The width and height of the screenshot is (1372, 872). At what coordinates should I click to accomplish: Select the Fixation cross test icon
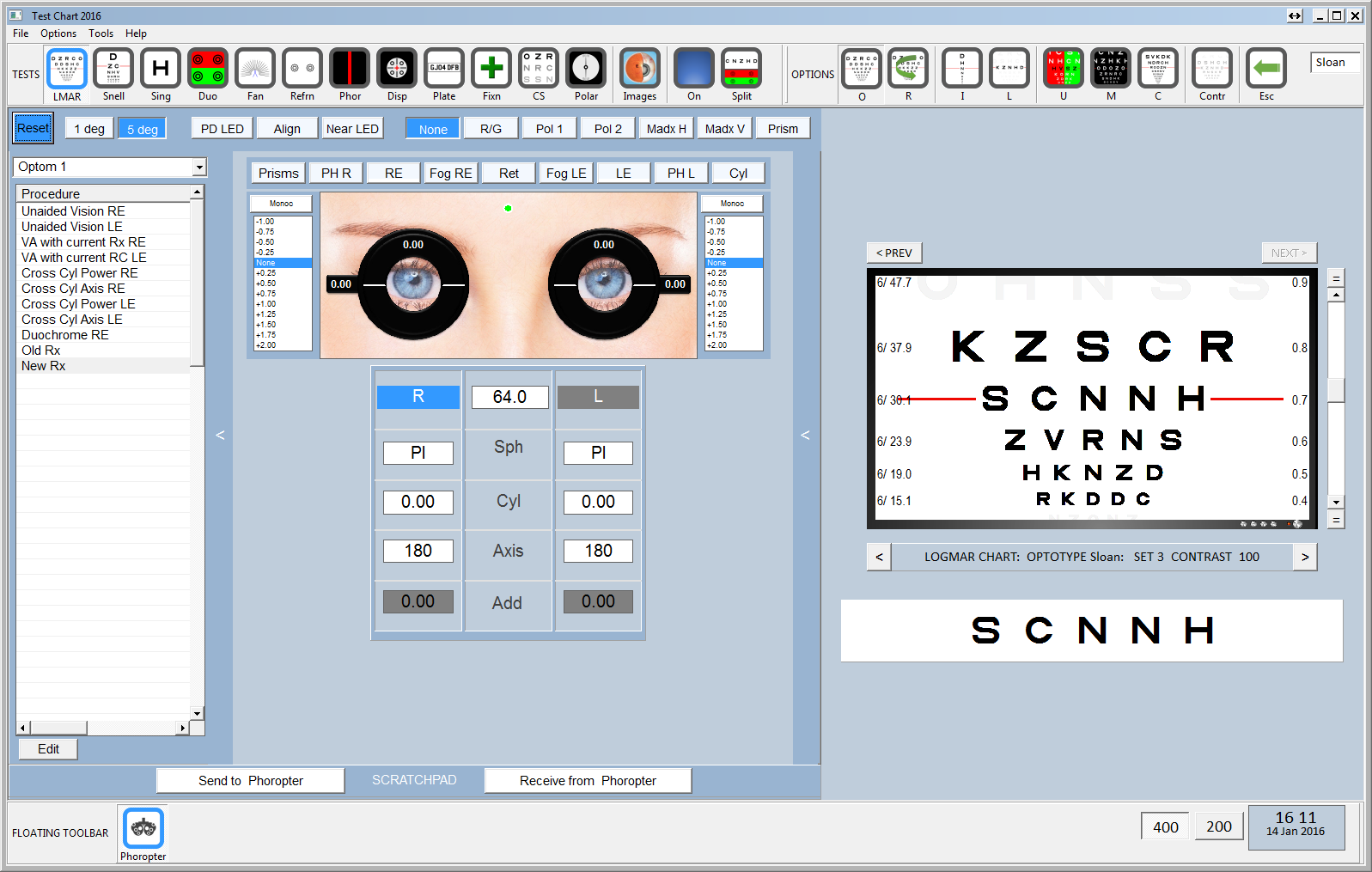point(491,69)
